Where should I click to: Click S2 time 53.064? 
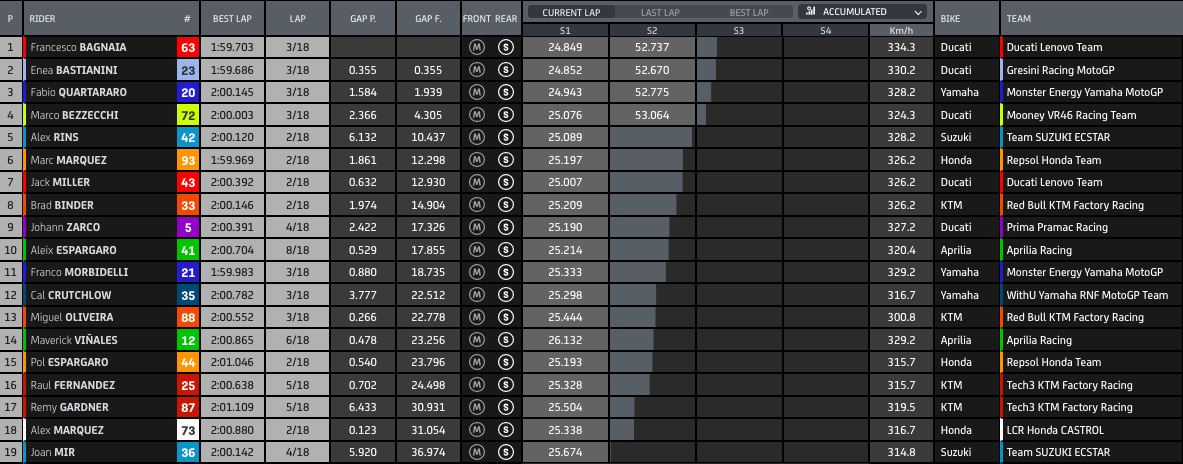[652, 115]
